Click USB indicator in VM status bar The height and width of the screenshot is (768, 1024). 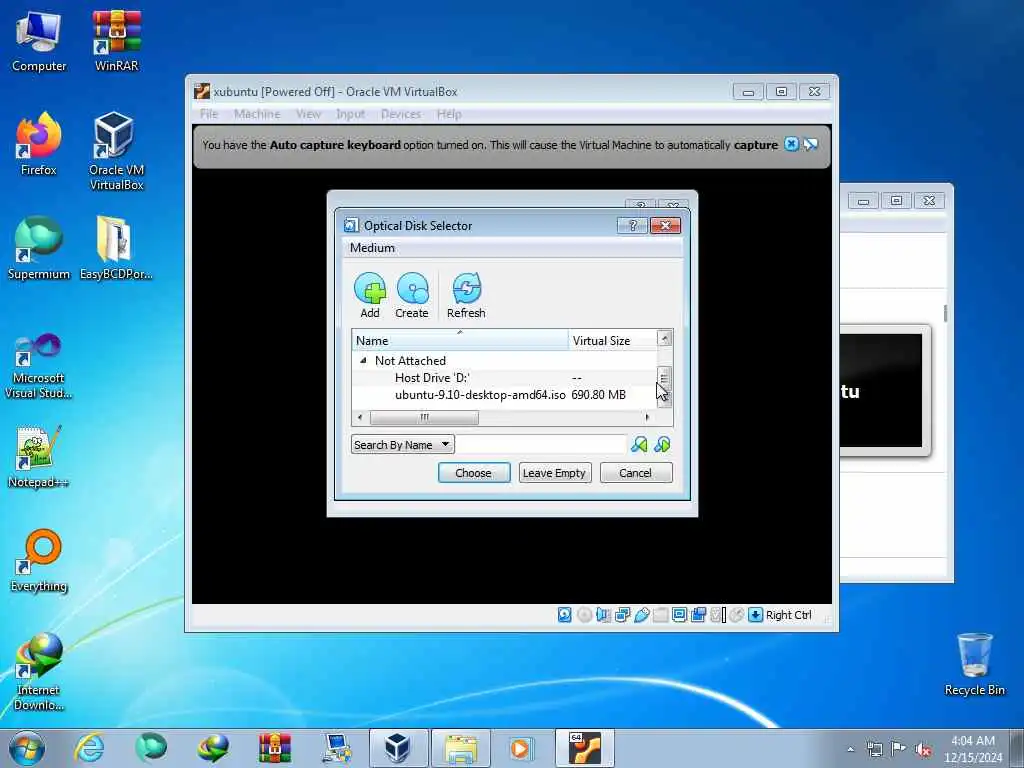click(641, 615)
